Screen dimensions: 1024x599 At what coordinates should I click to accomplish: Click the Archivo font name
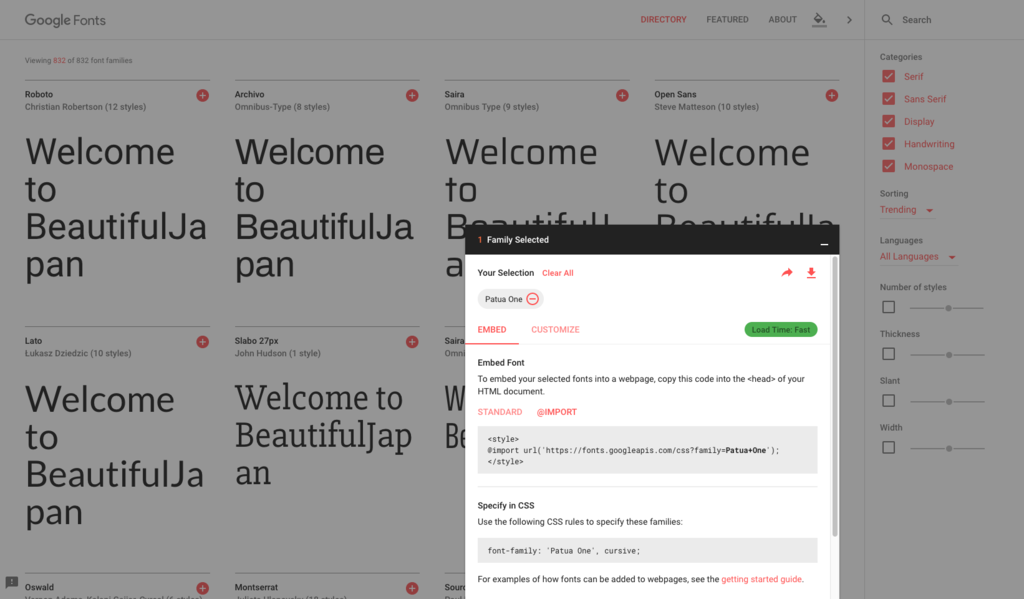(249, 95)
